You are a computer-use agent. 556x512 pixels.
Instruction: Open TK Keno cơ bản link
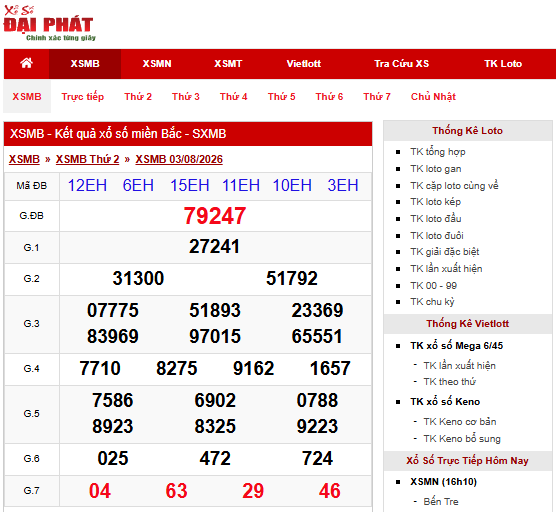[x=460, y=422]
